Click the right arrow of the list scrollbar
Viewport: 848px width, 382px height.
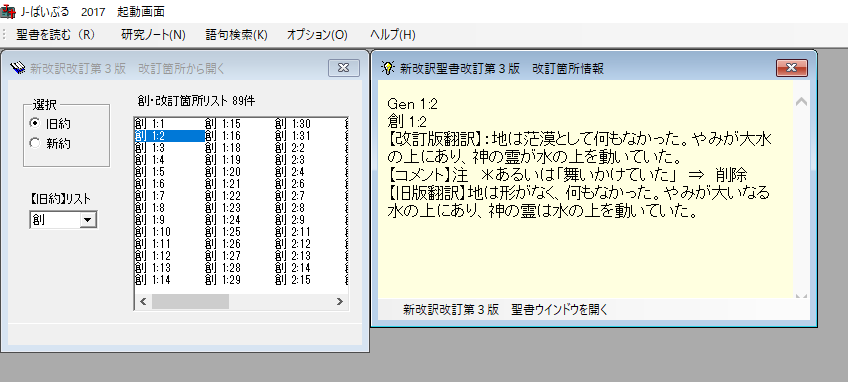(x=340, y=301)
